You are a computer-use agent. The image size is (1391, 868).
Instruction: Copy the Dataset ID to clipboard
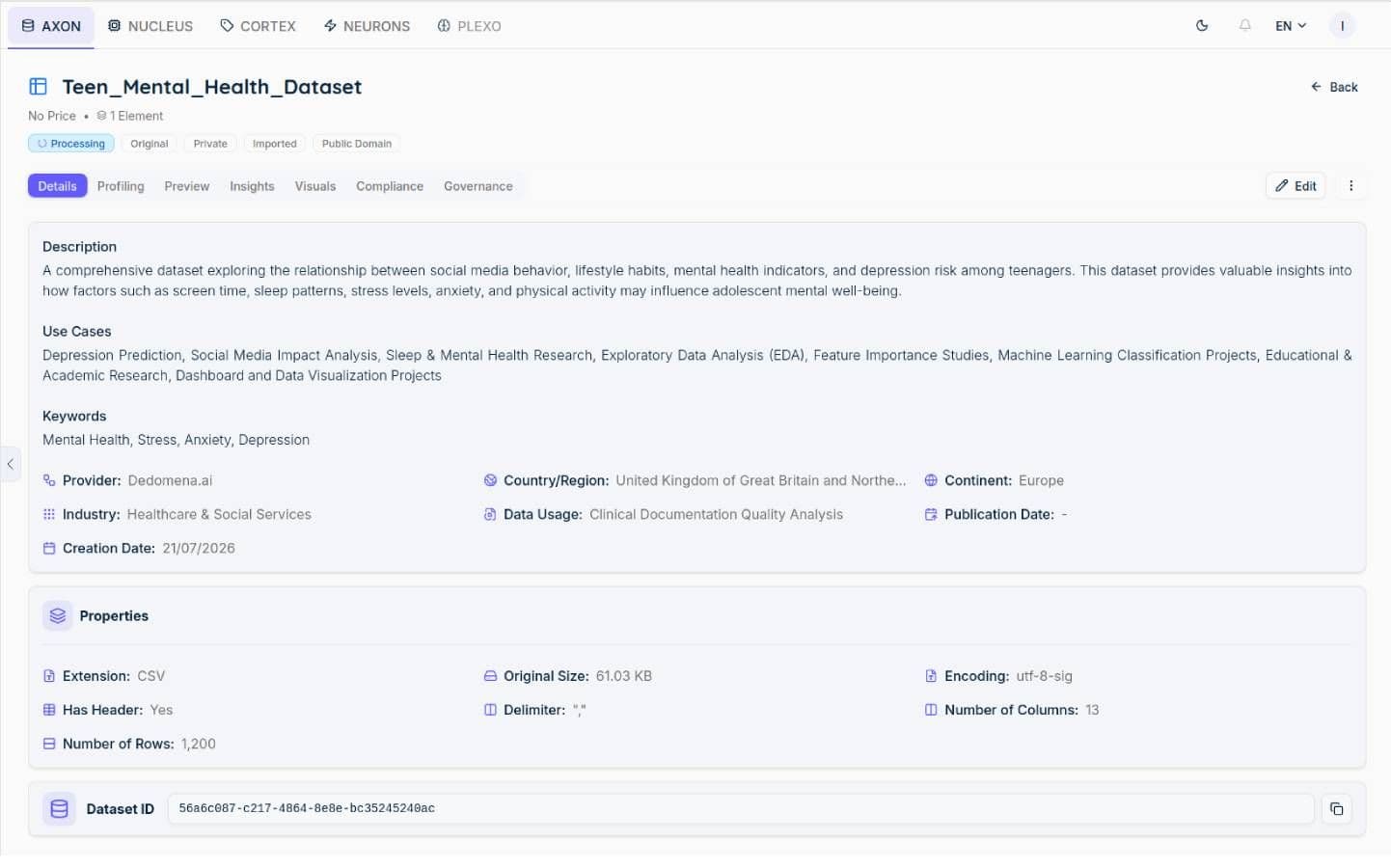(1336, 809)
